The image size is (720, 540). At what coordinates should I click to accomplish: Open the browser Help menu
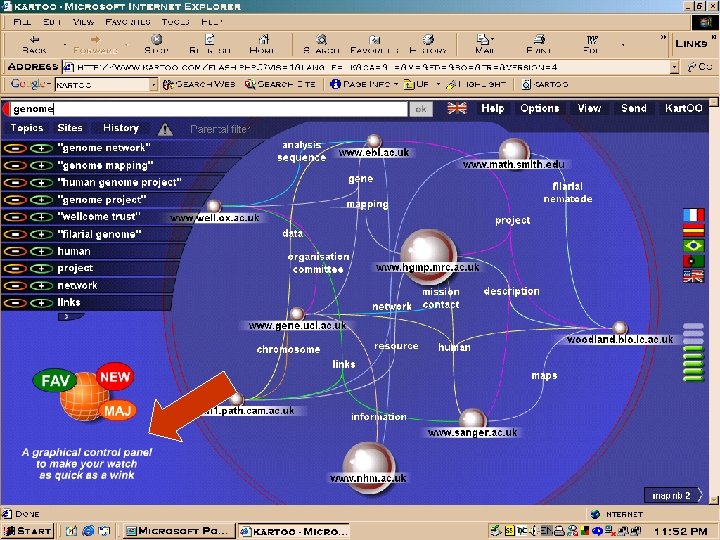[x=211, y=22]
